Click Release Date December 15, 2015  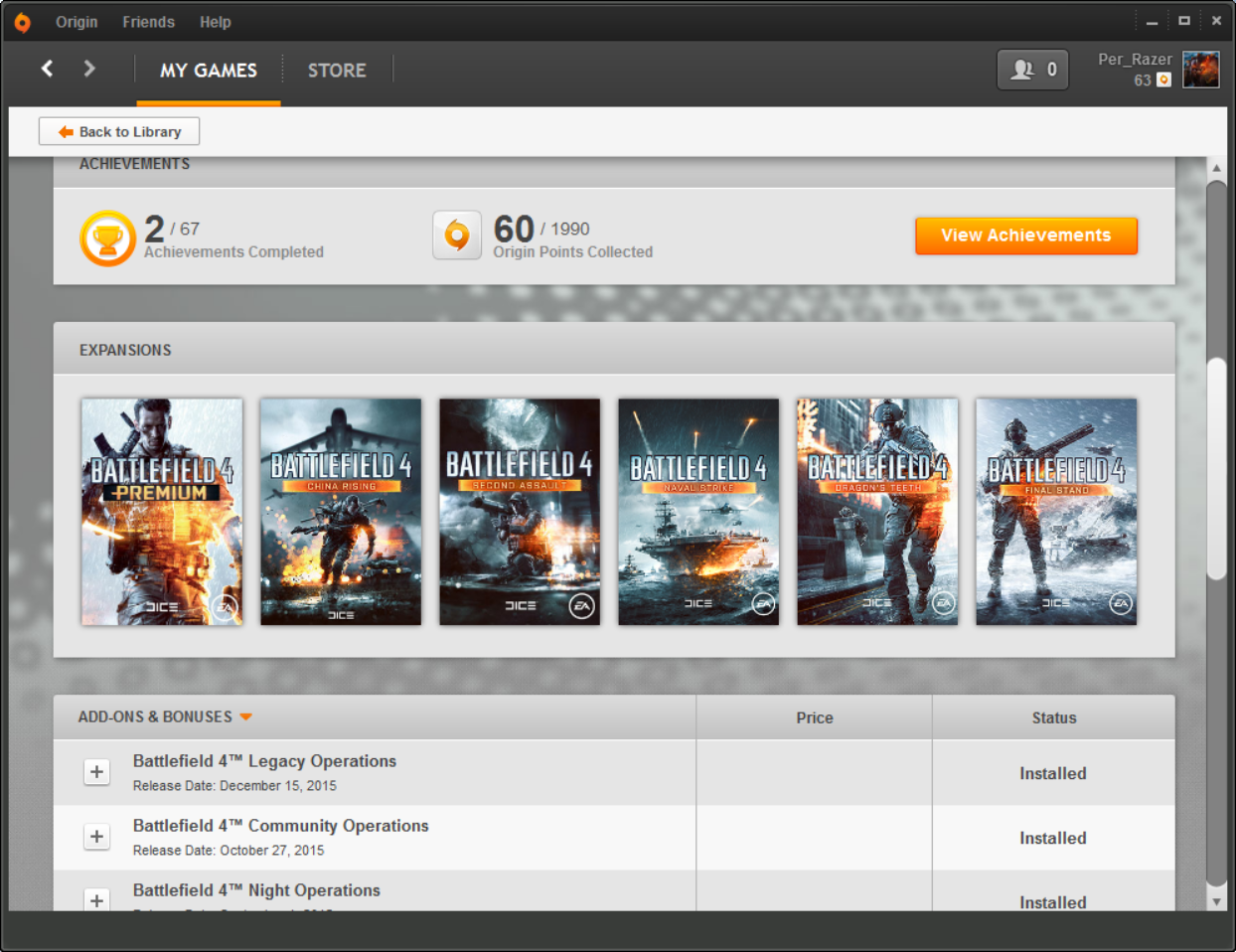pos(234,785)
